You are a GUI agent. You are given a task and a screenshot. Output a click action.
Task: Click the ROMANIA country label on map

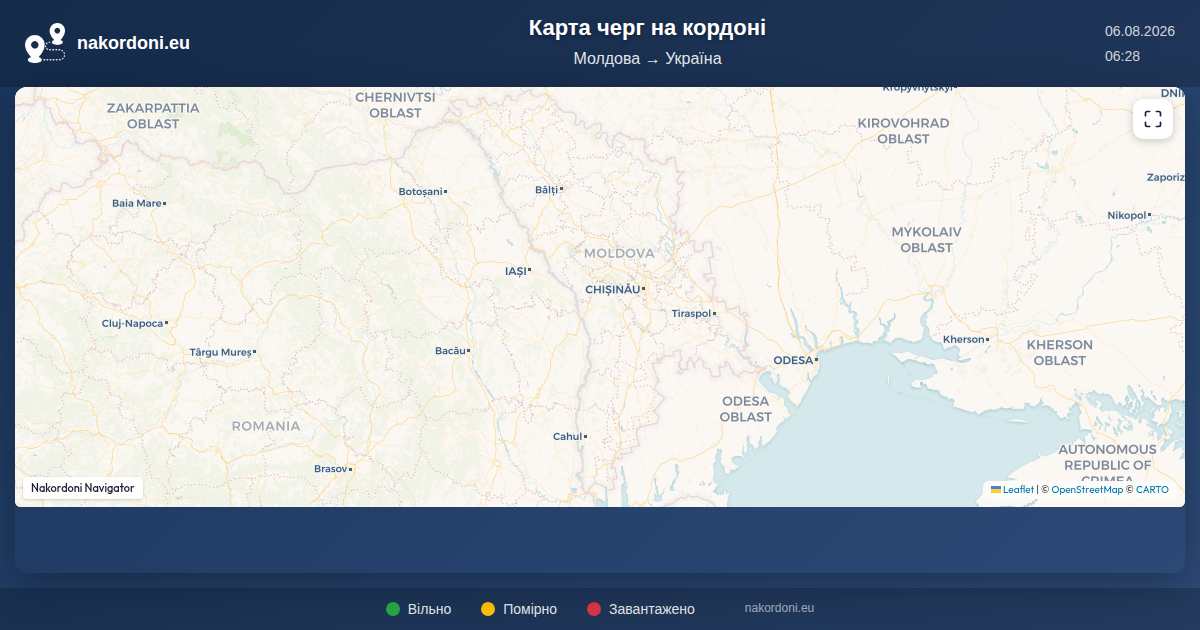coord(266,426)
